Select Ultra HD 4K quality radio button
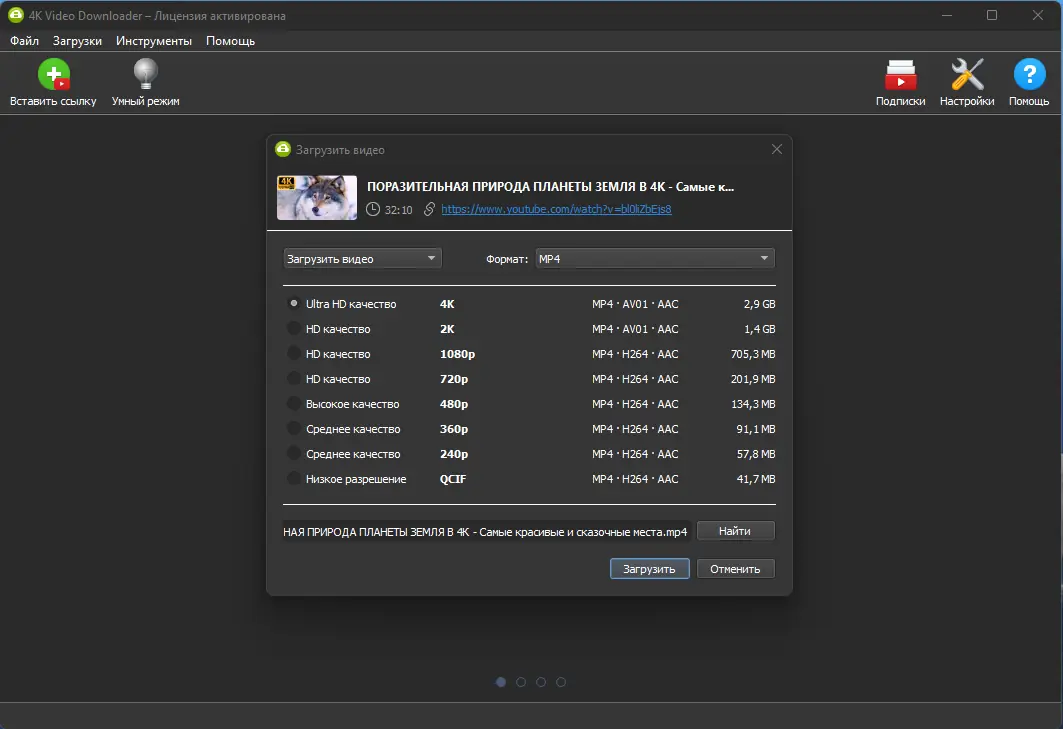 pos(294,304)
